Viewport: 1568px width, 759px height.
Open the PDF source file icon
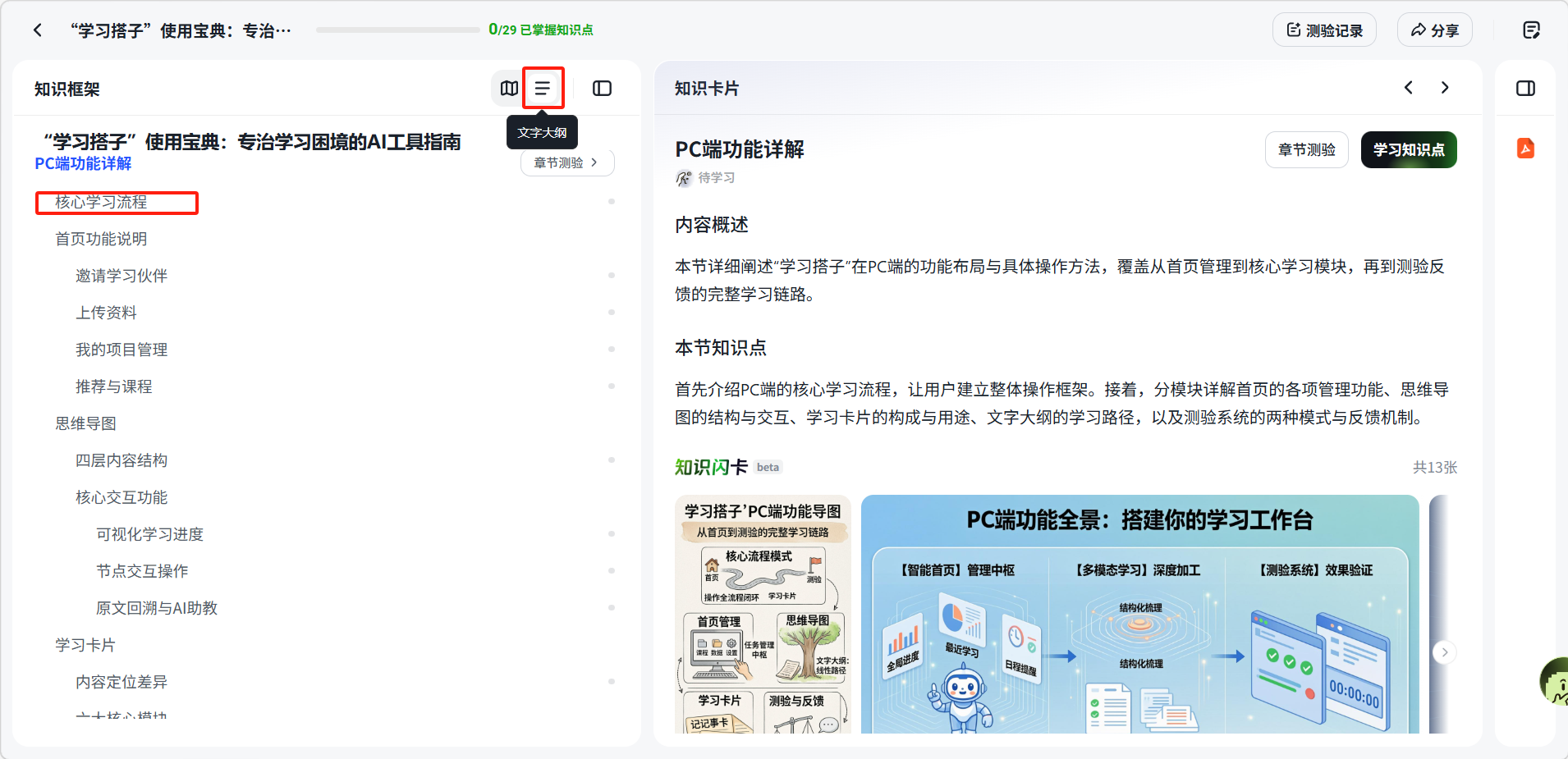(1525, 149)
